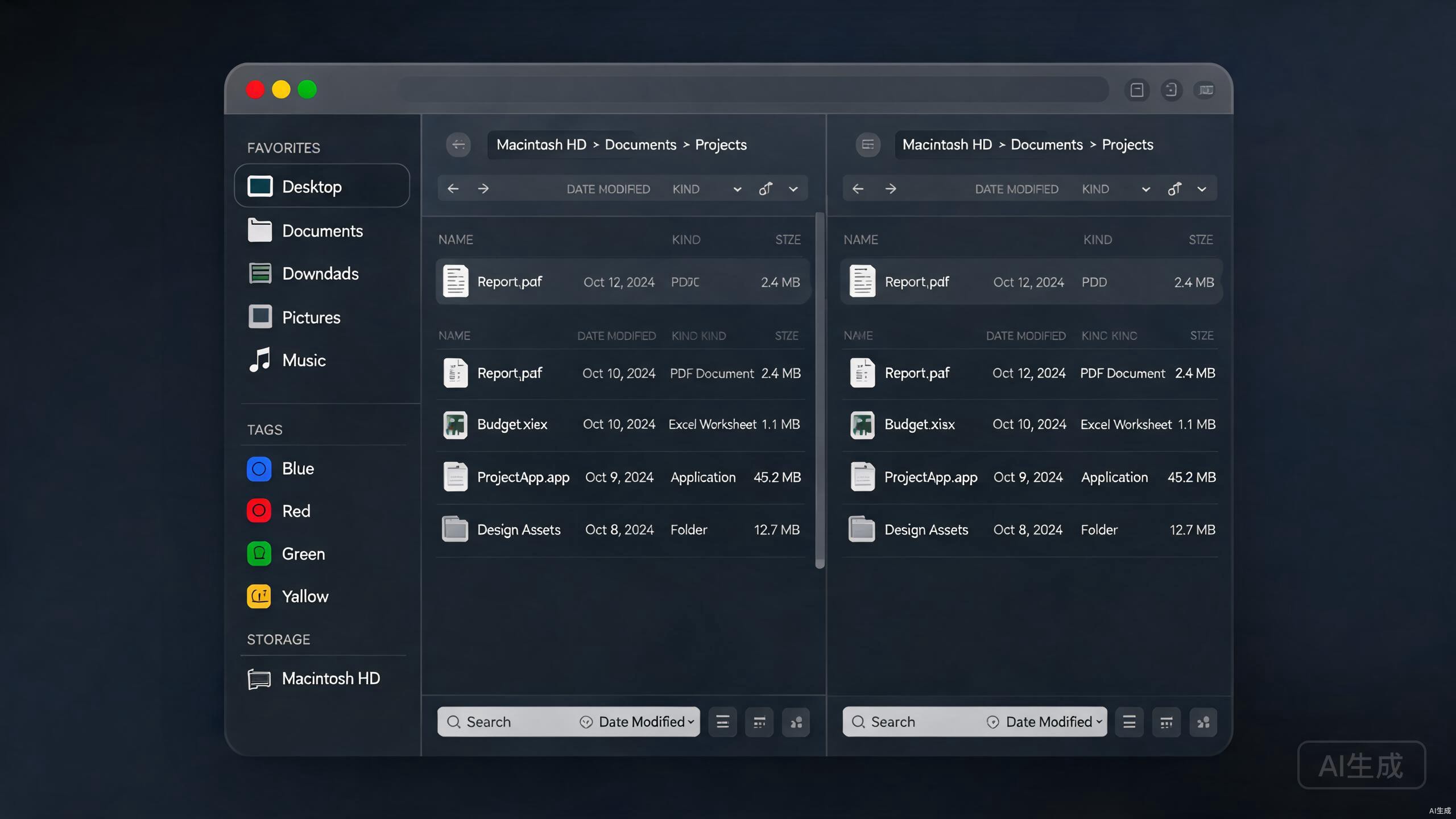This screenshot has height=819, width=1456.
Task: Click Documents in left pane breadcrumb
Action: (640, 144)
